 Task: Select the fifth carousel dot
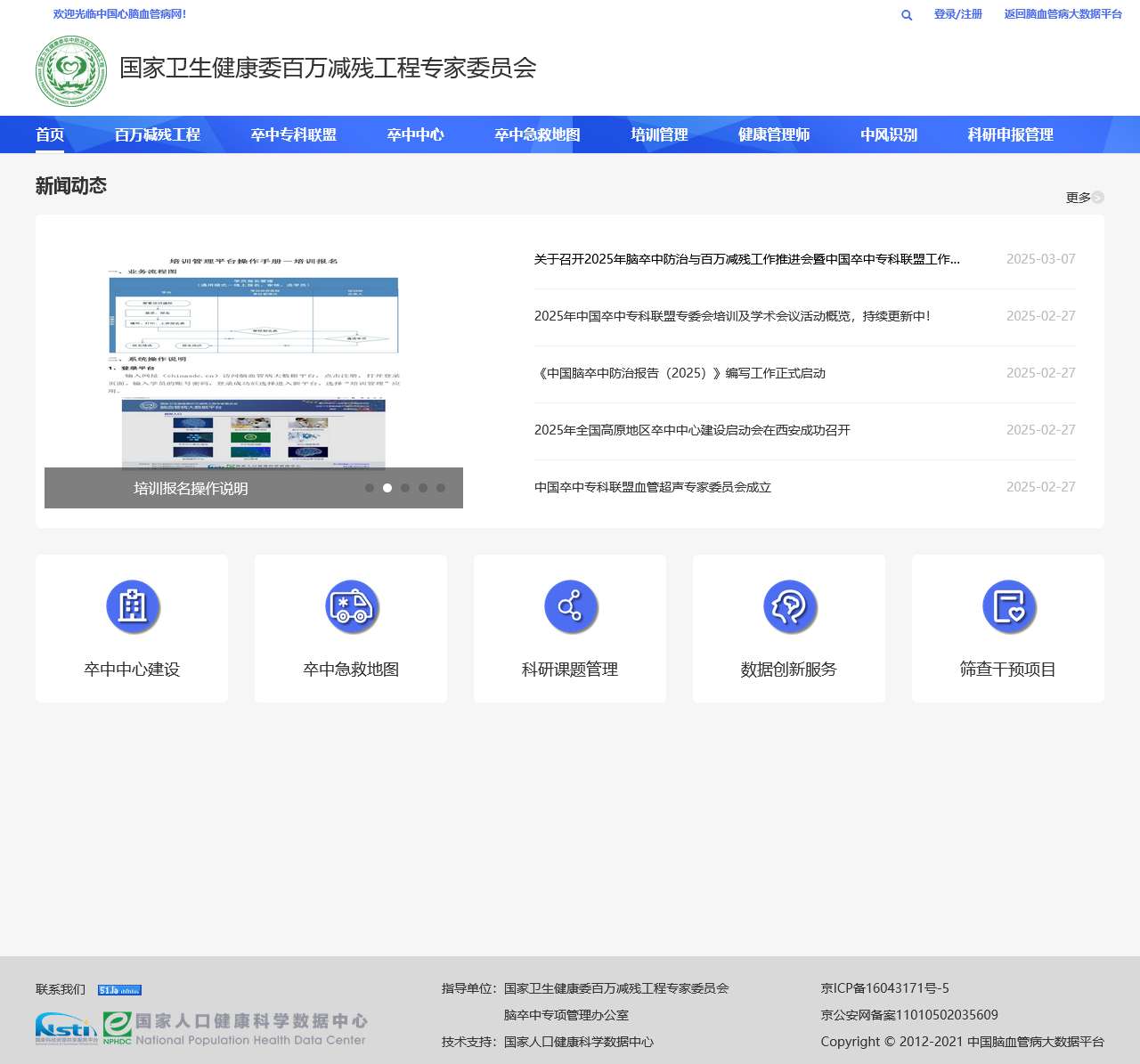441,488
